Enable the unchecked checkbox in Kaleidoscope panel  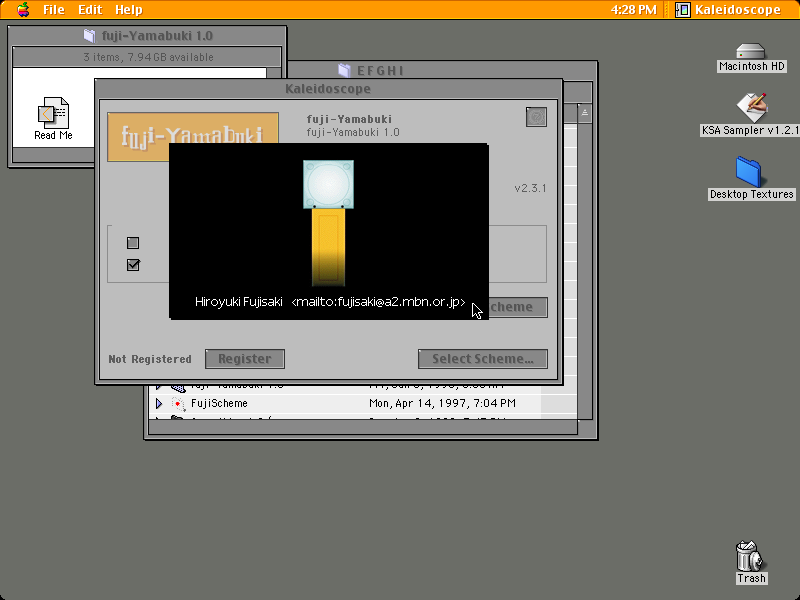[133, 243]
